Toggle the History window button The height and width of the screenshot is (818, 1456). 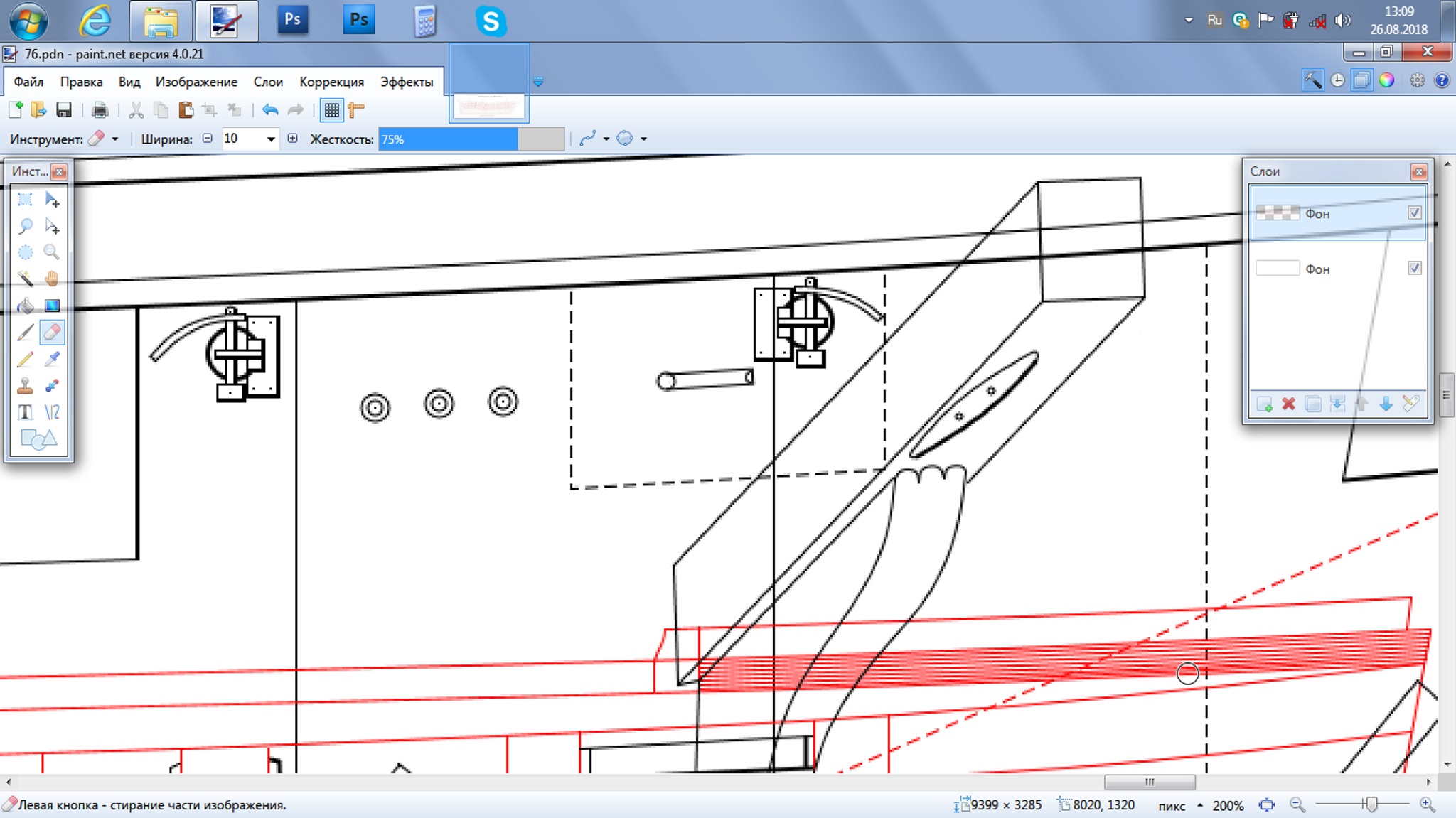pos(1337,80)
